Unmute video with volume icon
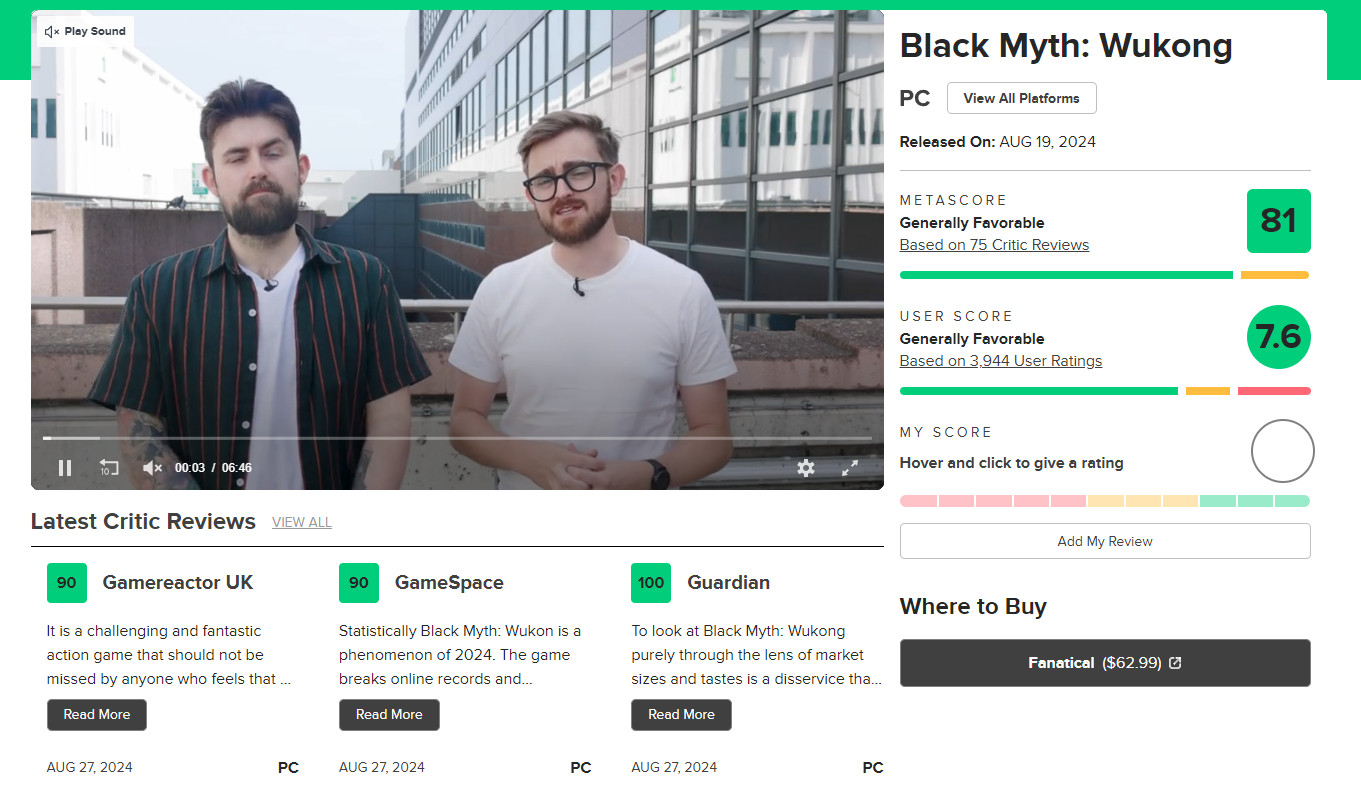 point(152,468)
